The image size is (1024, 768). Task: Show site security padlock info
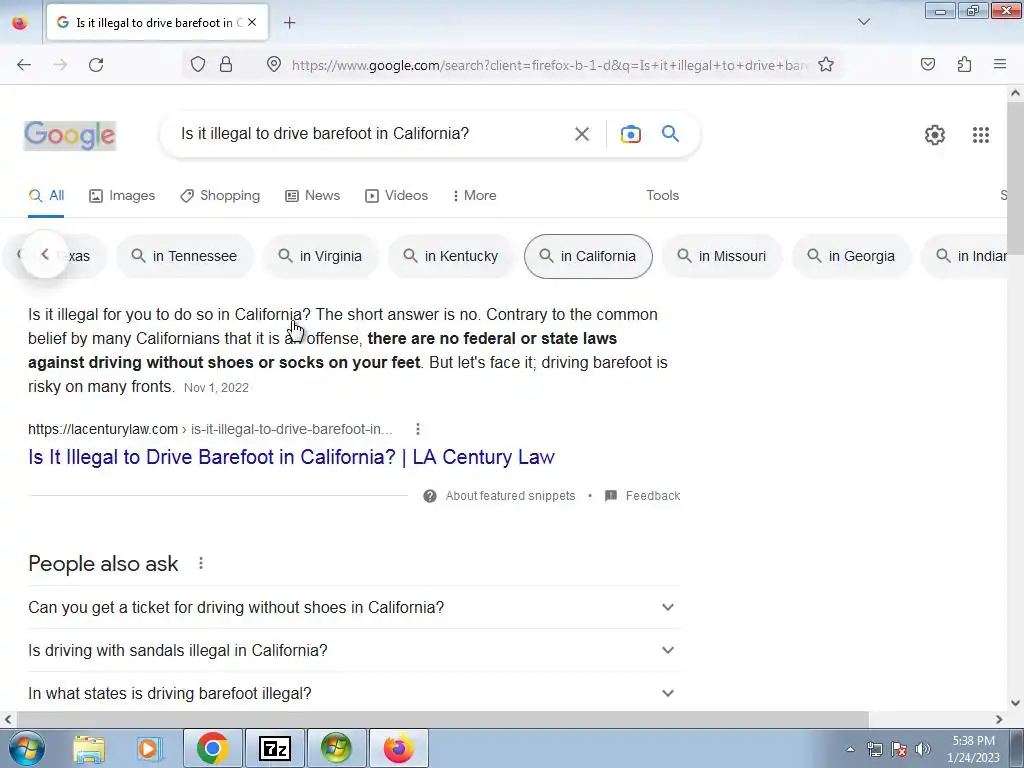[226, 64]
